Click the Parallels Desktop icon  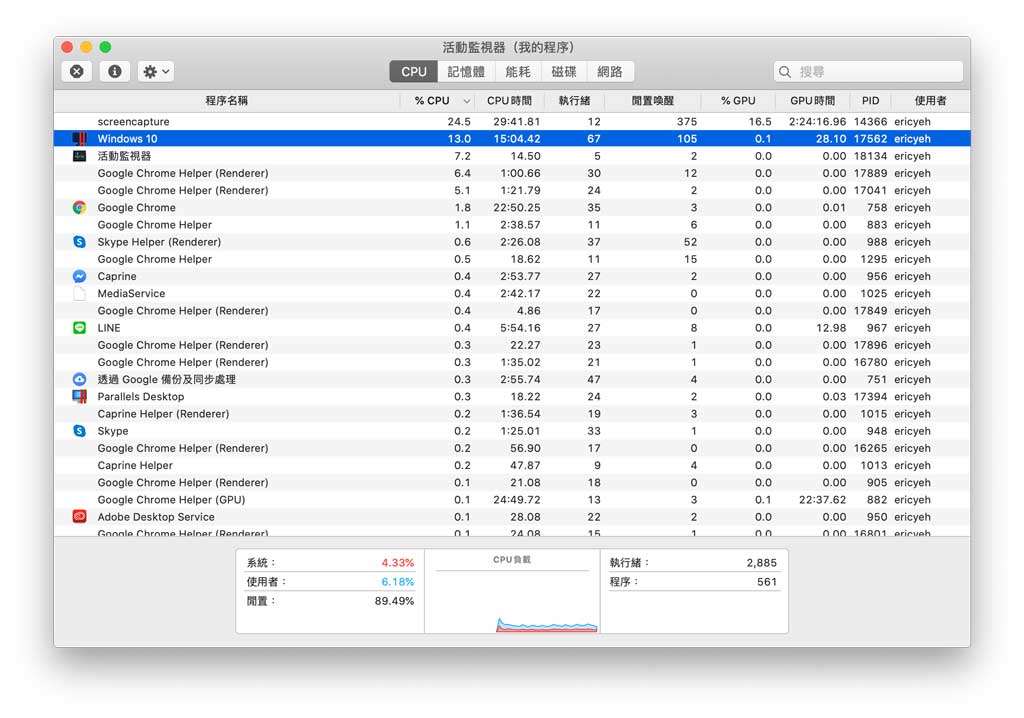pos(79,397)
